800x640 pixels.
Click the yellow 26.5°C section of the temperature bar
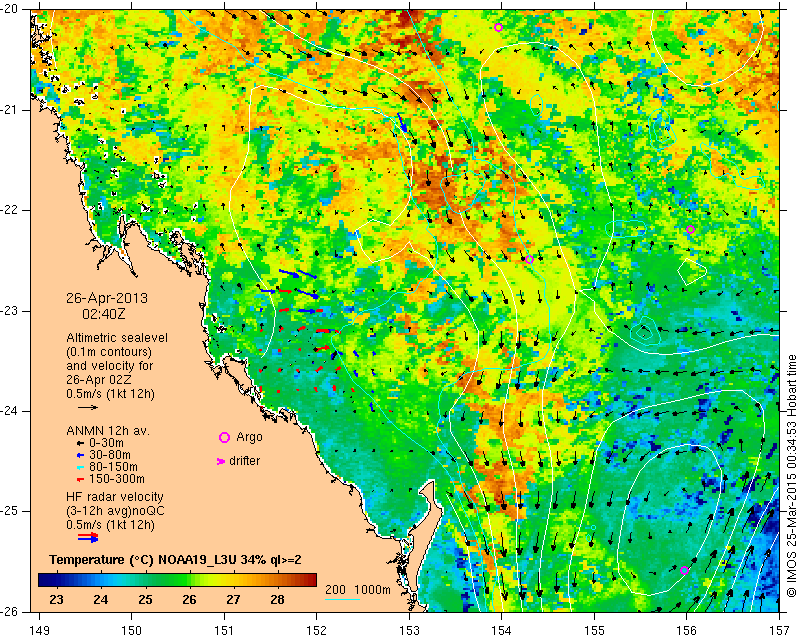211,580
